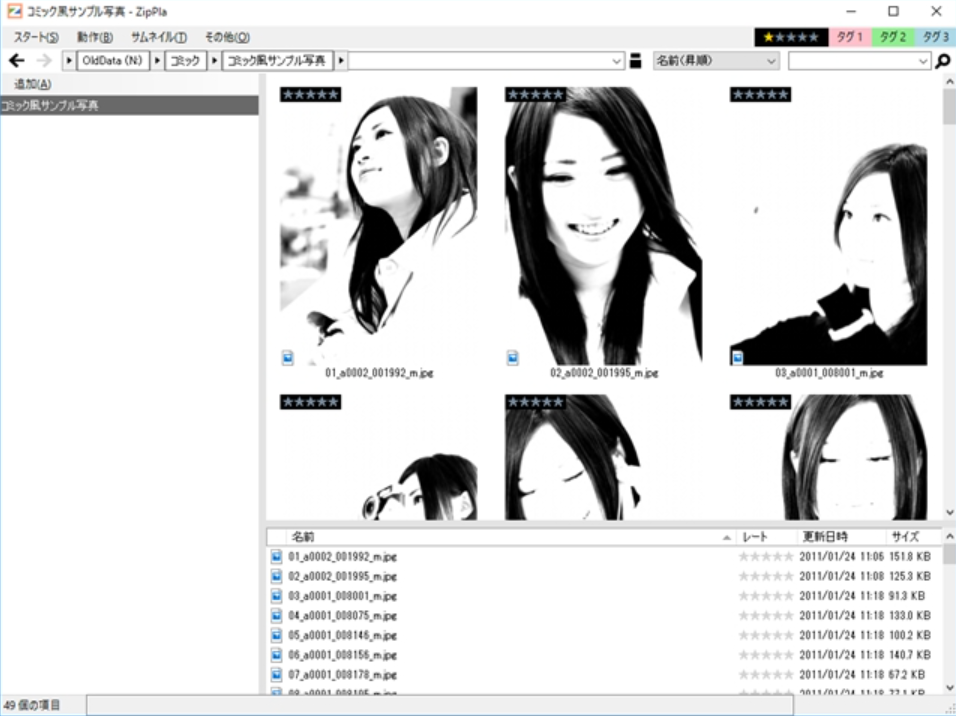Click the 追加(A) button in sidebar
Viewport: 956px width, 716px height.
click(33, 84)
